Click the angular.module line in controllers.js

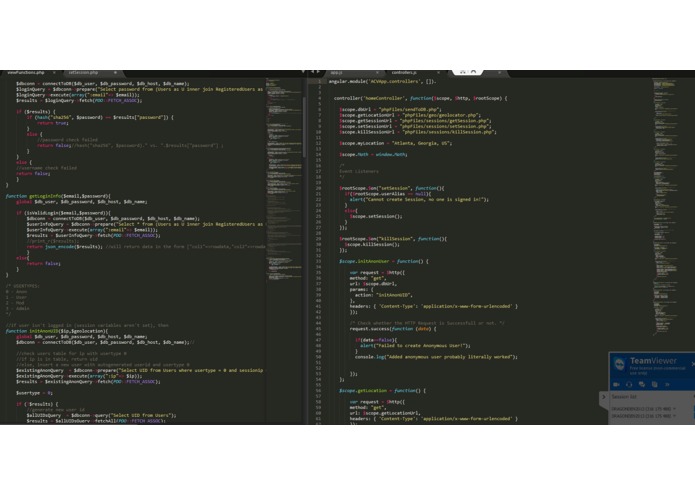tap(383, 82)
